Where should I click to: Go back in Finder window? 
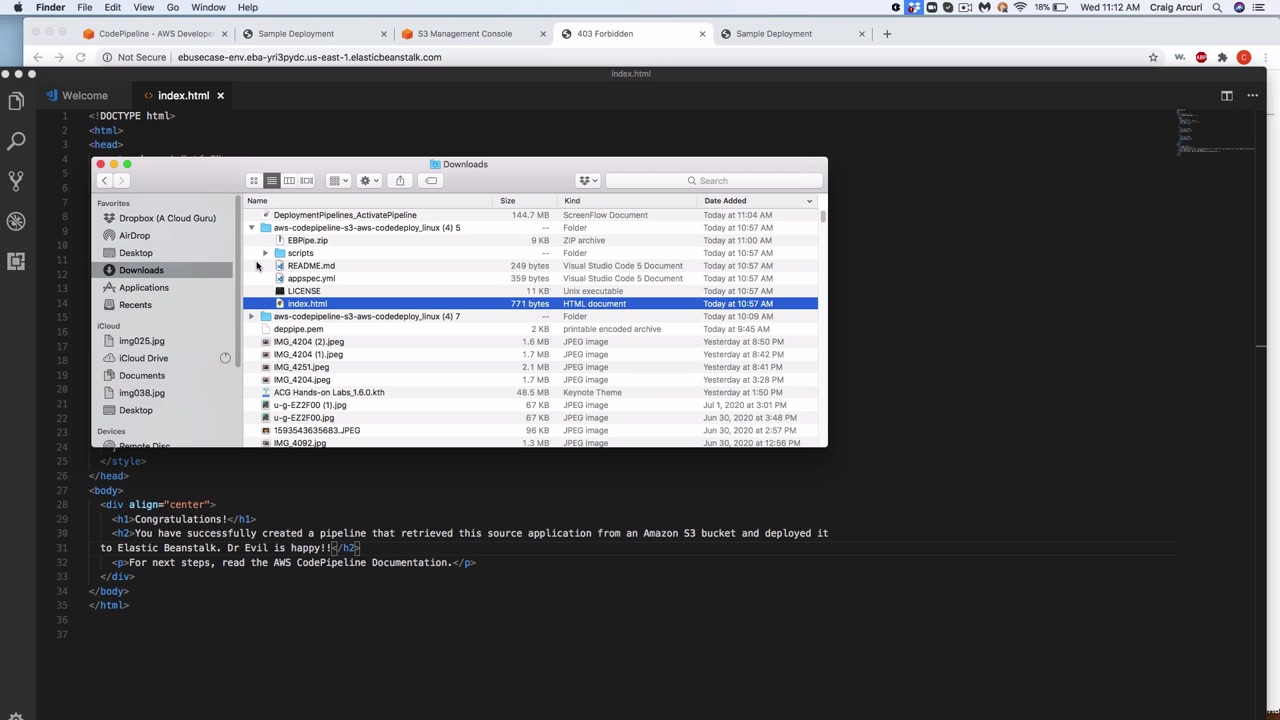[104, 181]
